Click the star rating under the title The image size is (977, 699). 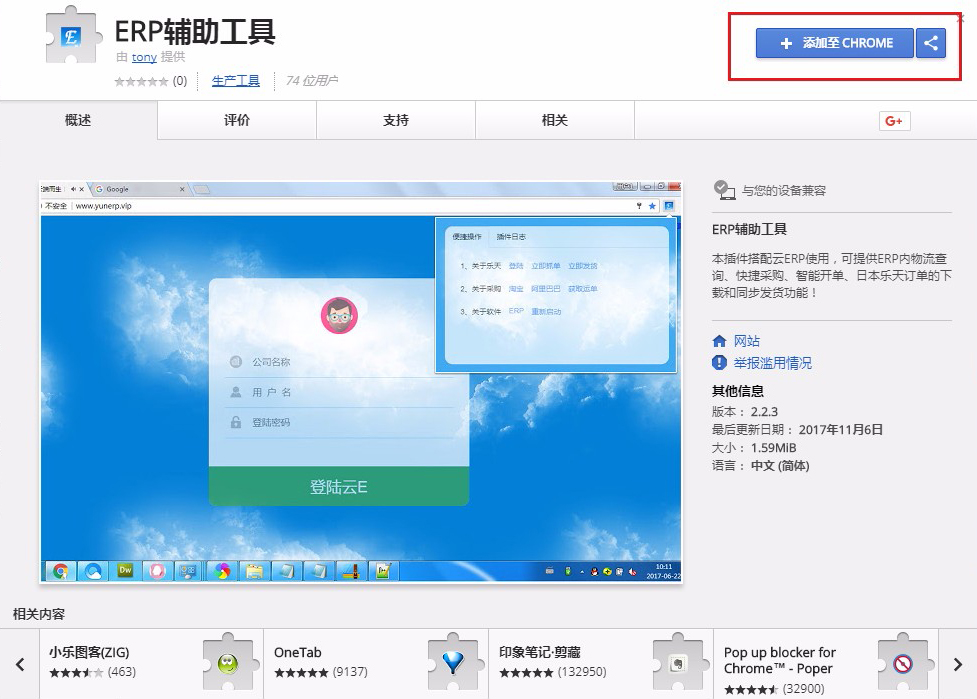coord(141,81)
